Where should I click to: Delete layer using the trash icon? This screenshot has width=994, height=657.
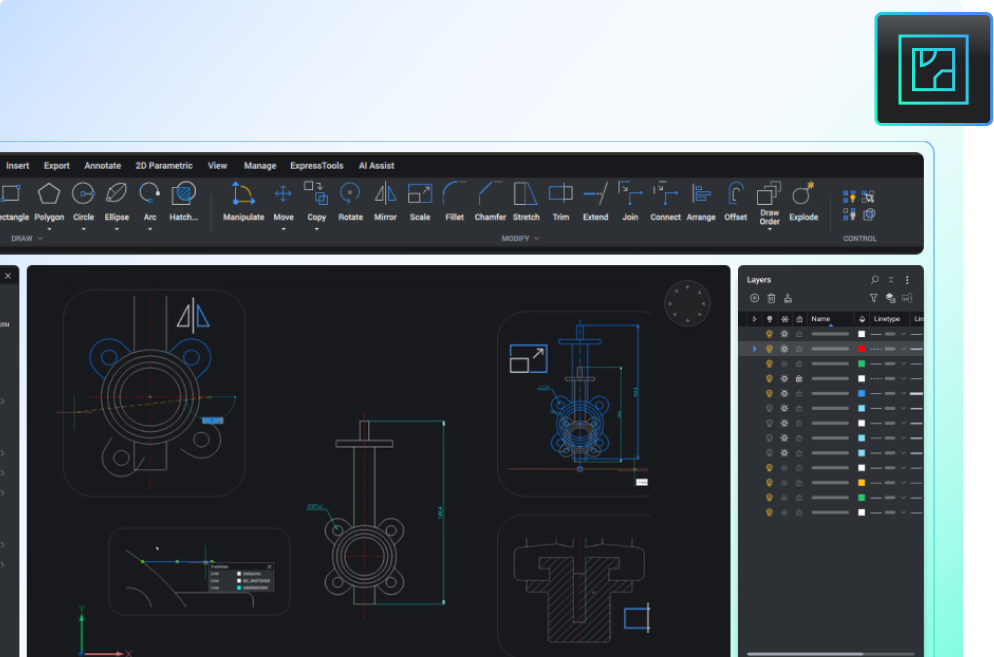[771, 298]
